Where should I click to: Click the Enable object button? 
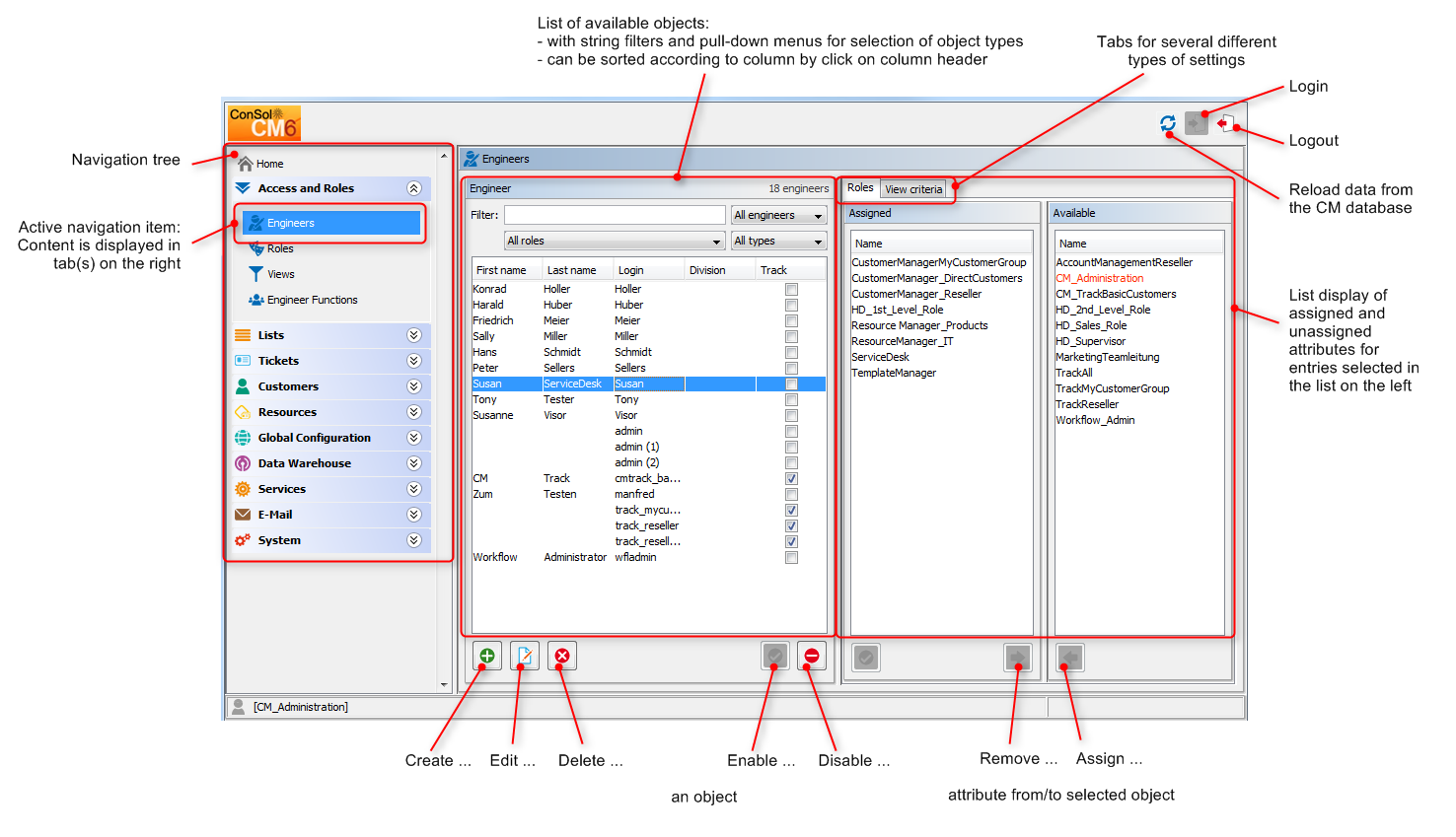coord(774,656)
